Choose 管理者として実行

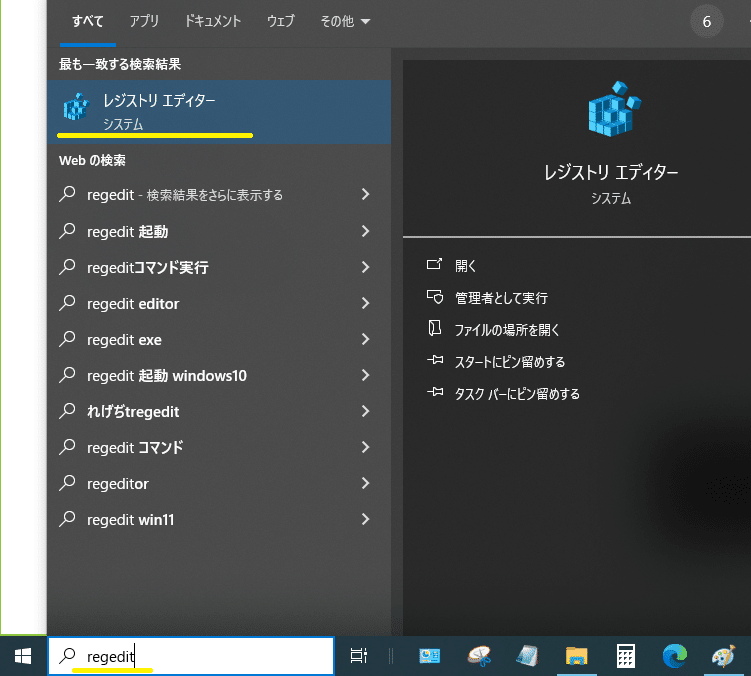[x=501, y=298]
